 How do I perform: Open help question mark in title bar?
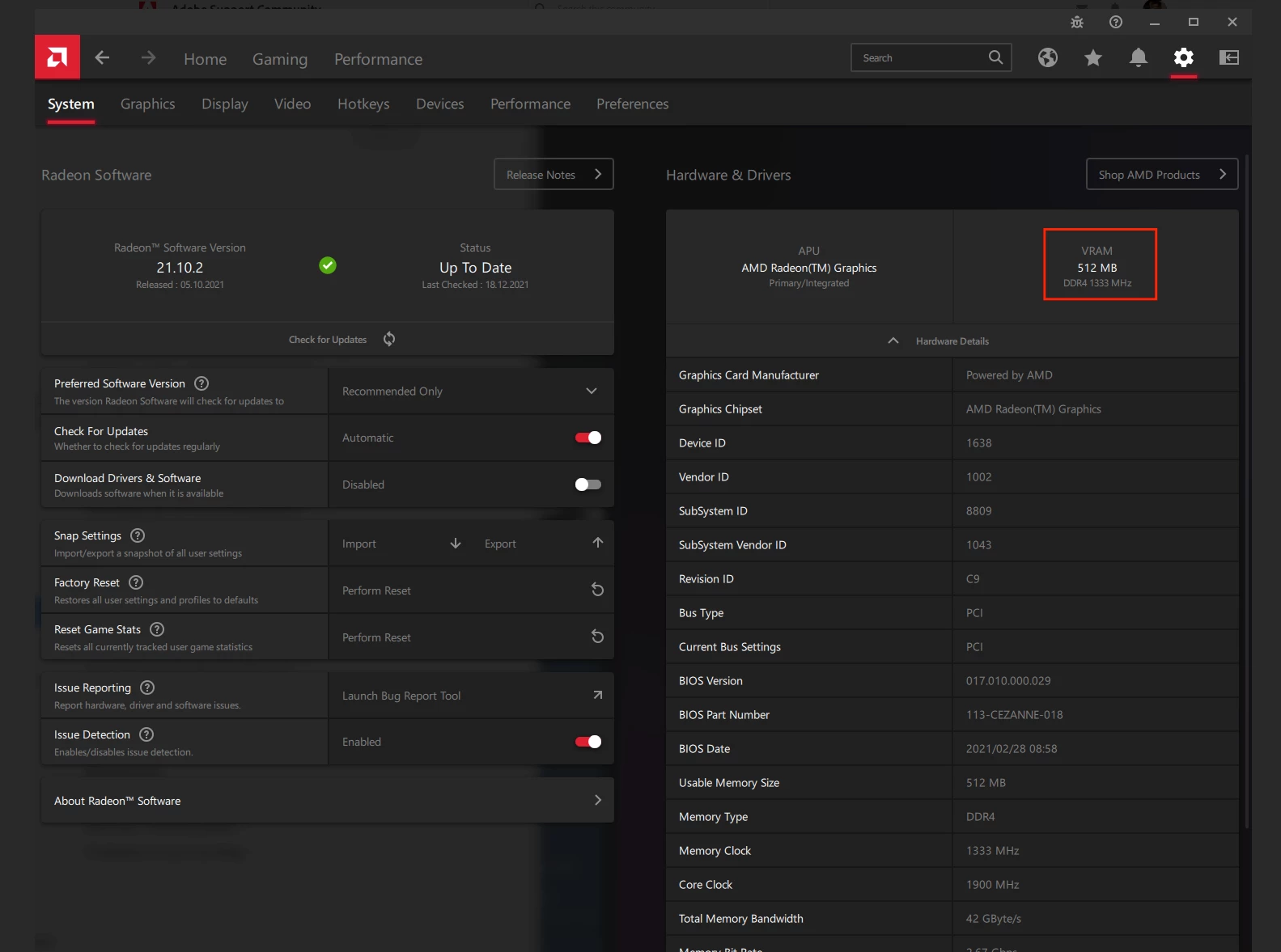pyautogui.click(x=1116, y=22)
